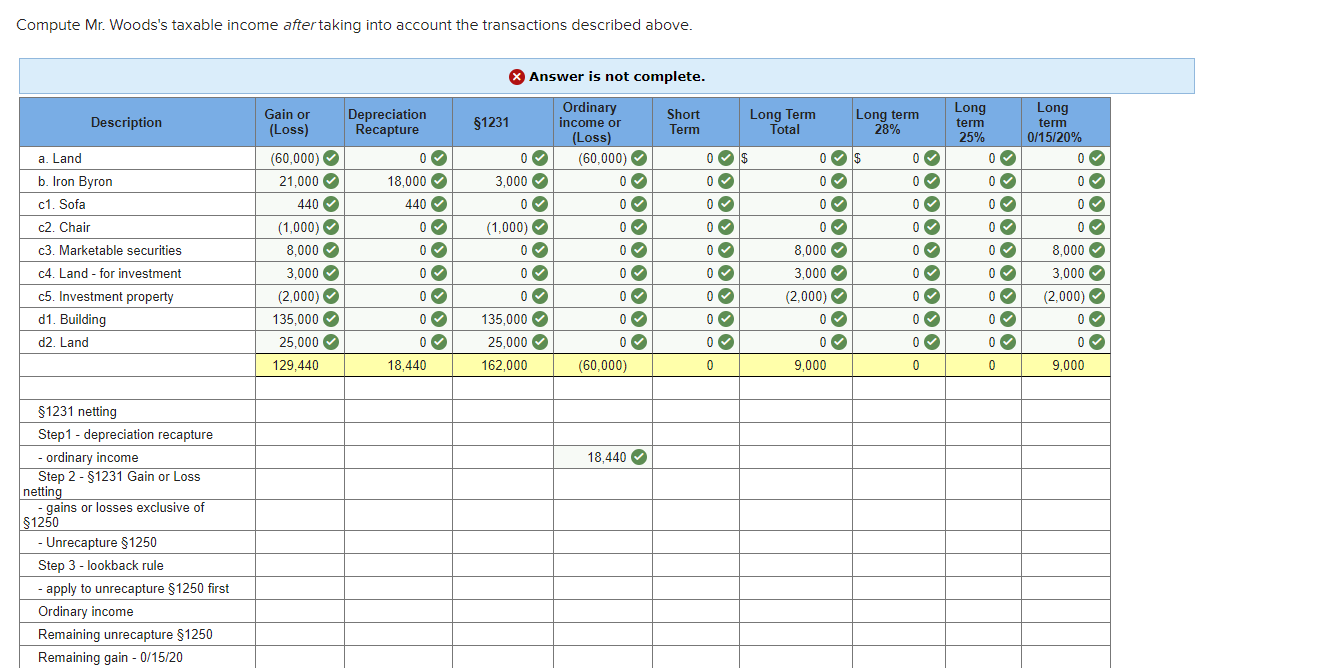This screenshot has height=668, width=1330.
Task: Select the a. Land row label
Action: click(x=60, y=158)
